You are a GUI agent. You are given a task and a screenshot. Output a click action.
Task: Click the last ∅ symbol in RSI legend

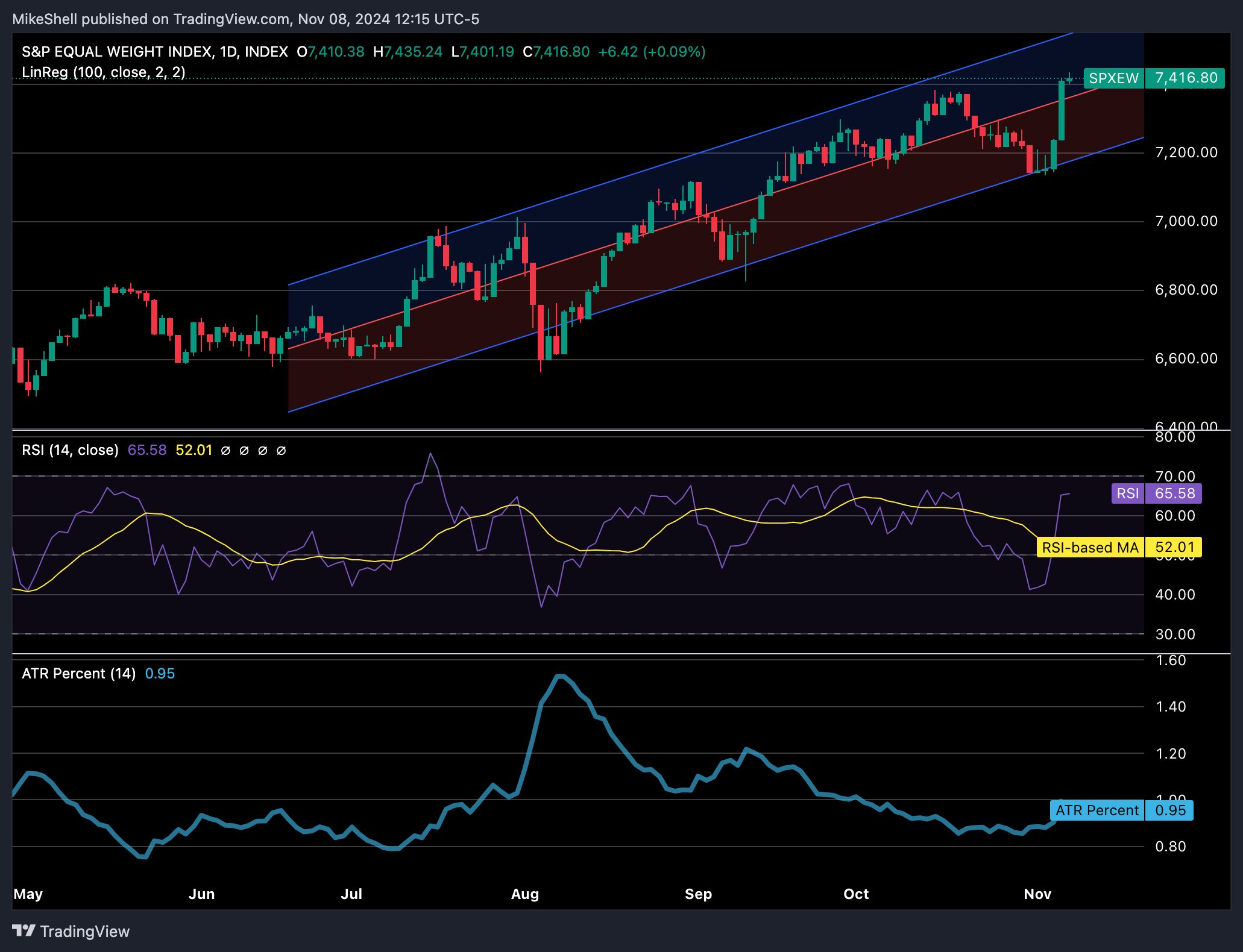(281, 451)
